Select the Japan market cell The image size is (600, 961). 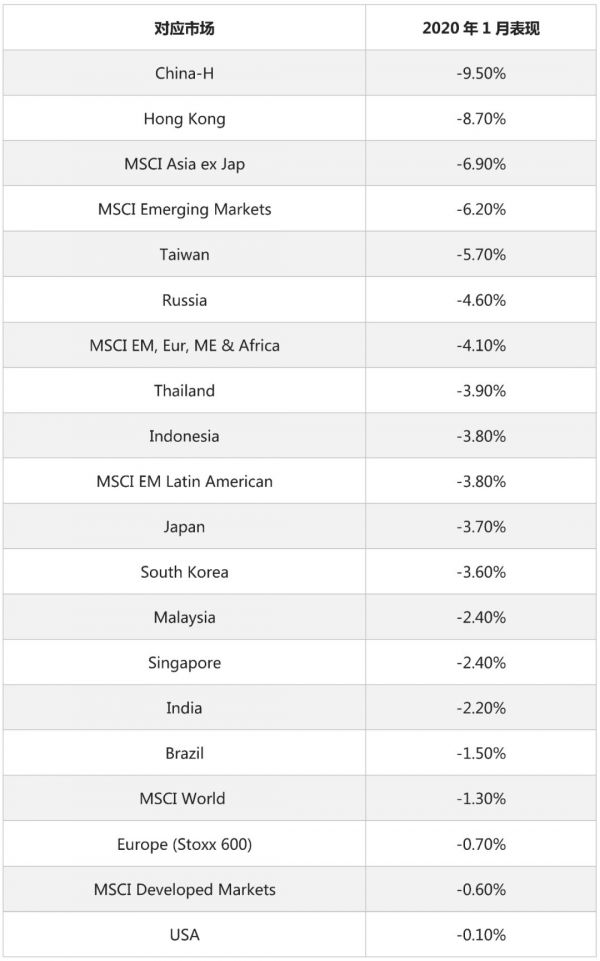pyautogui.click(x=184, y=526)
